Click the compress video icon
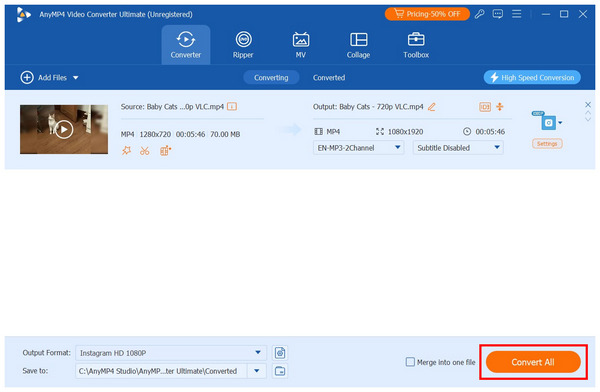Image resolution: width=600 pixels, height=392 pixels. (500, 106)
